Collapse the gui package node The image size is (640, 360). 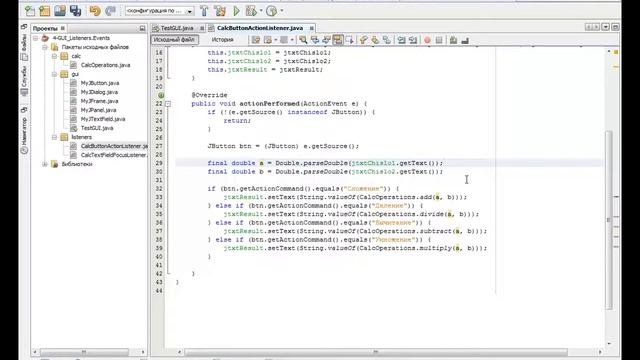(54, 74)
